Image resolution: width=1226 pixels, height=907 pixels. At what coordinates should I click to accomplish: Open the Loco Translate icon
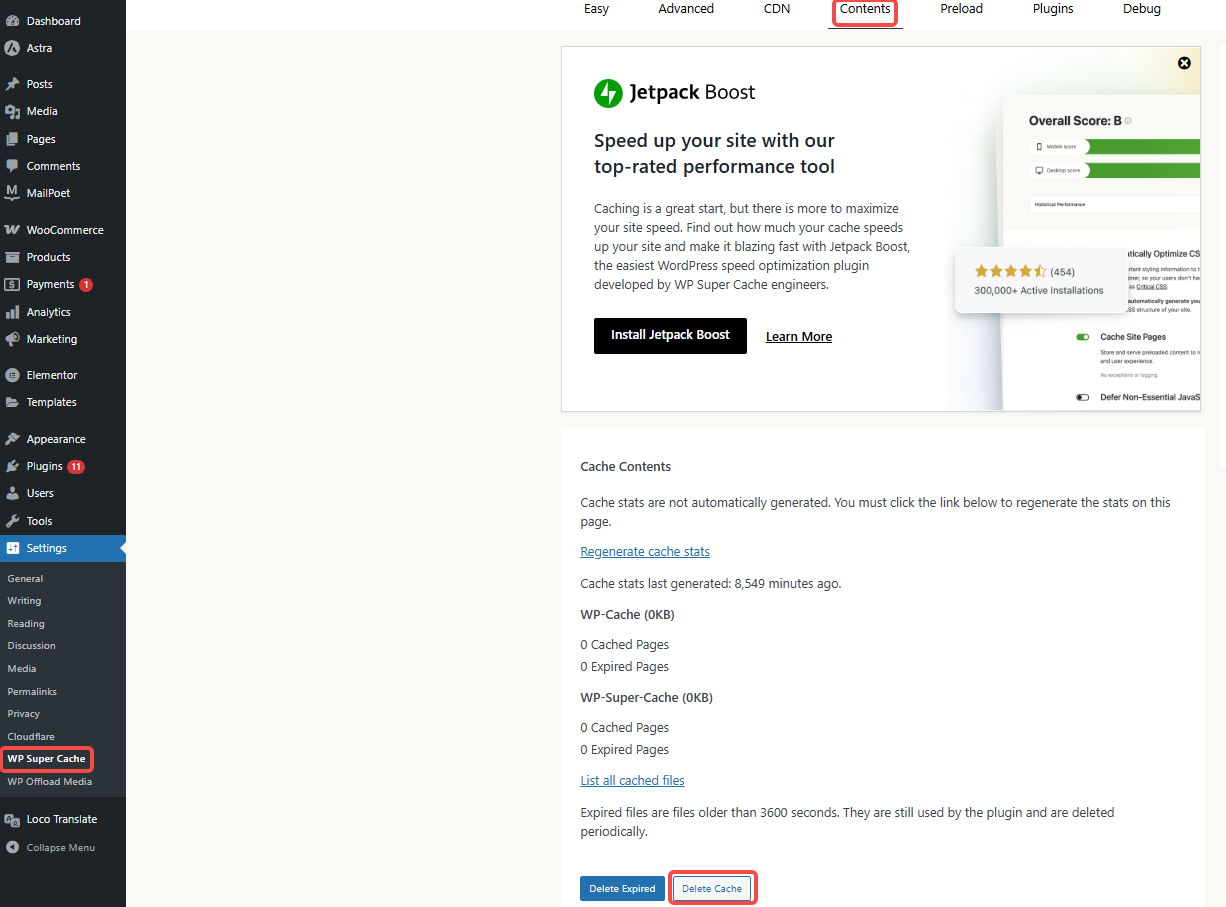coord(12,819)
